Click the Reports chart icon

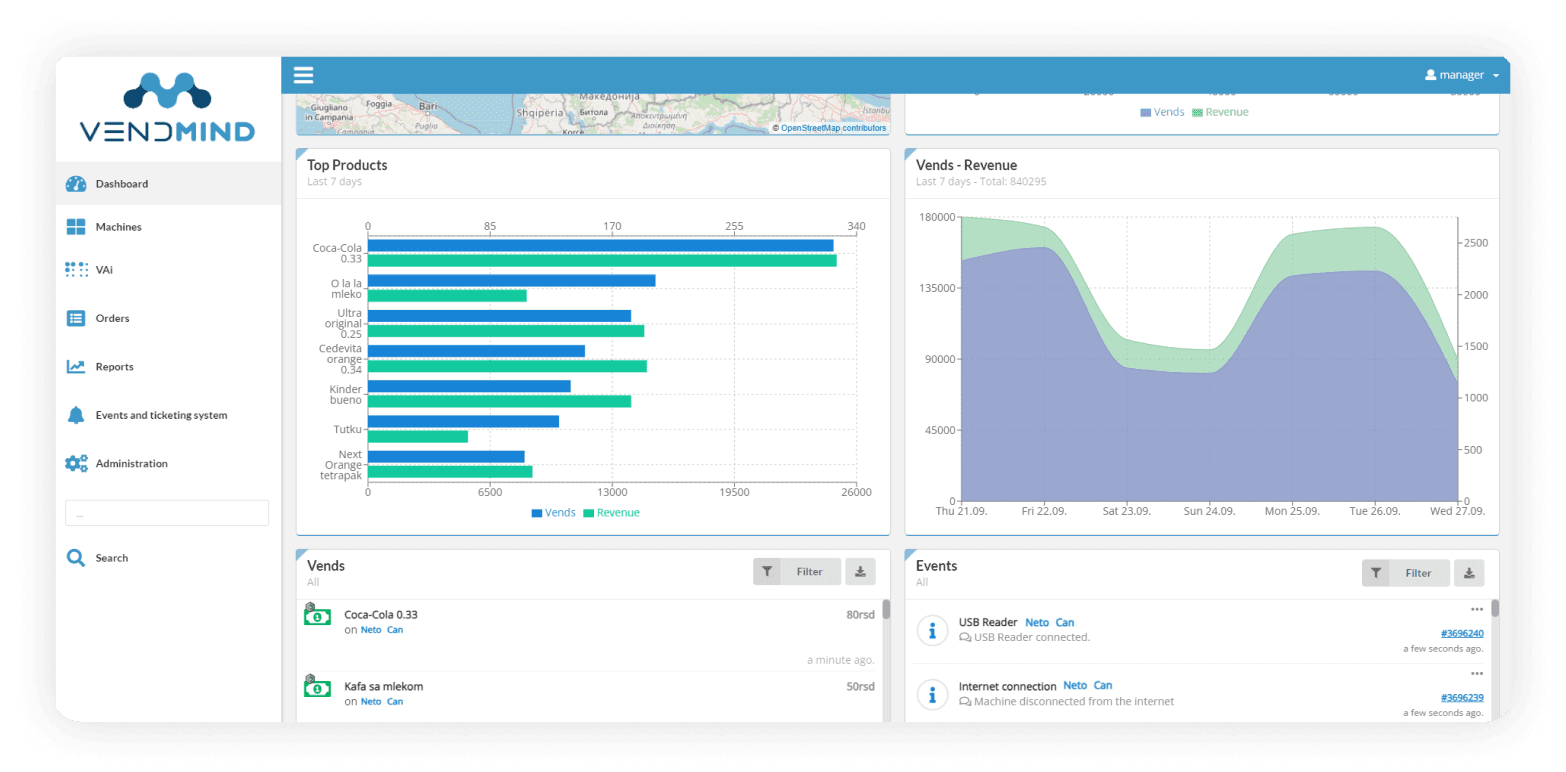point(76,367)
